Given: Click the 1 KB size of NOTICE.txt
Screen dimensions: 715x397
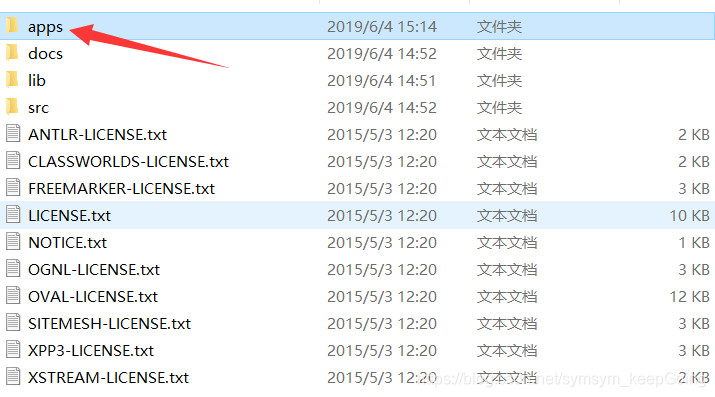Looking at the screenshot, I should [694, 242].
